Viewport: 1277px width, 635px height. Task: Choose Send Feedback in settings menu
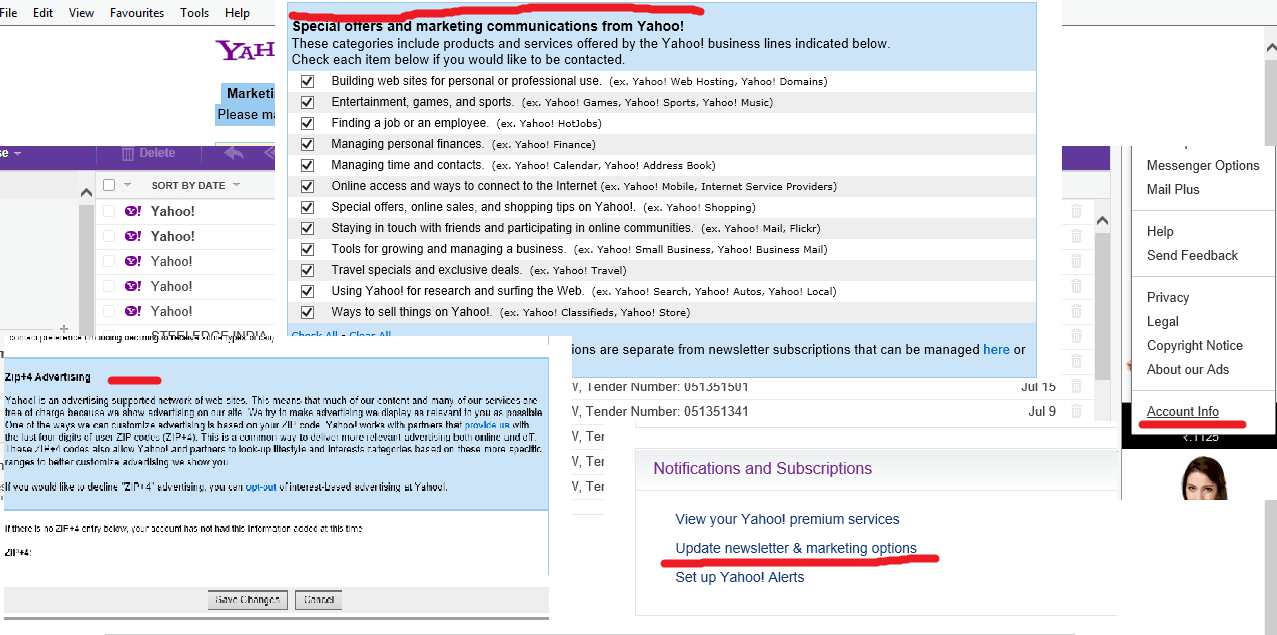tap(1192, 255)
